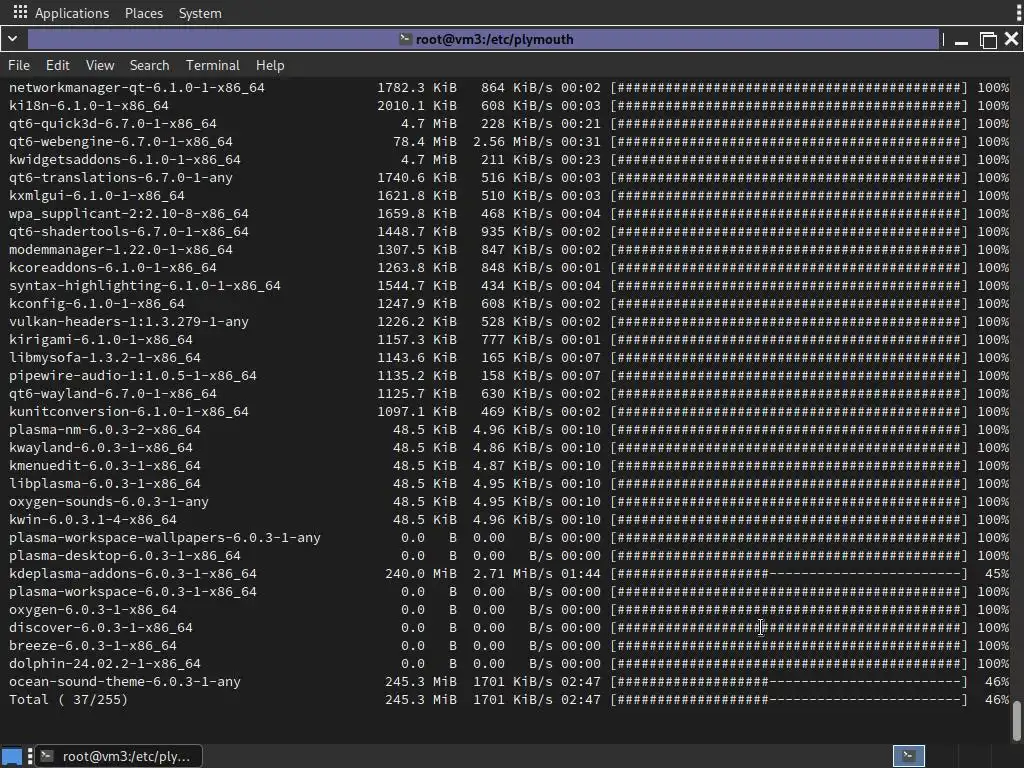Viewport: 1024px width, 768px height.
Task: Click the kwayland-6.0.3-1-x86_64 text
Action: (101, 448)
